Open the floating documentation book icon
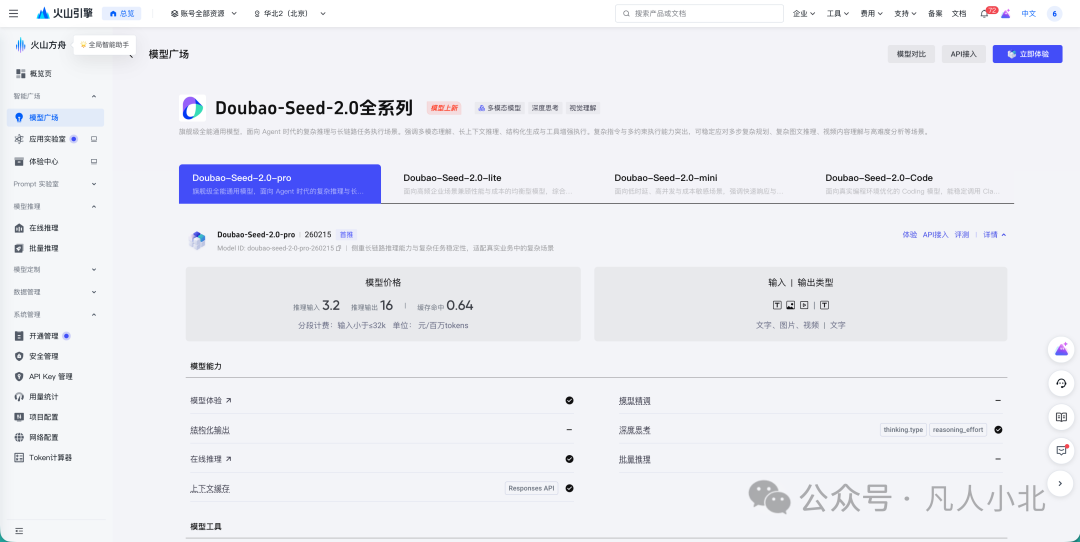The image size is (1080, 542). point(1061,417)
